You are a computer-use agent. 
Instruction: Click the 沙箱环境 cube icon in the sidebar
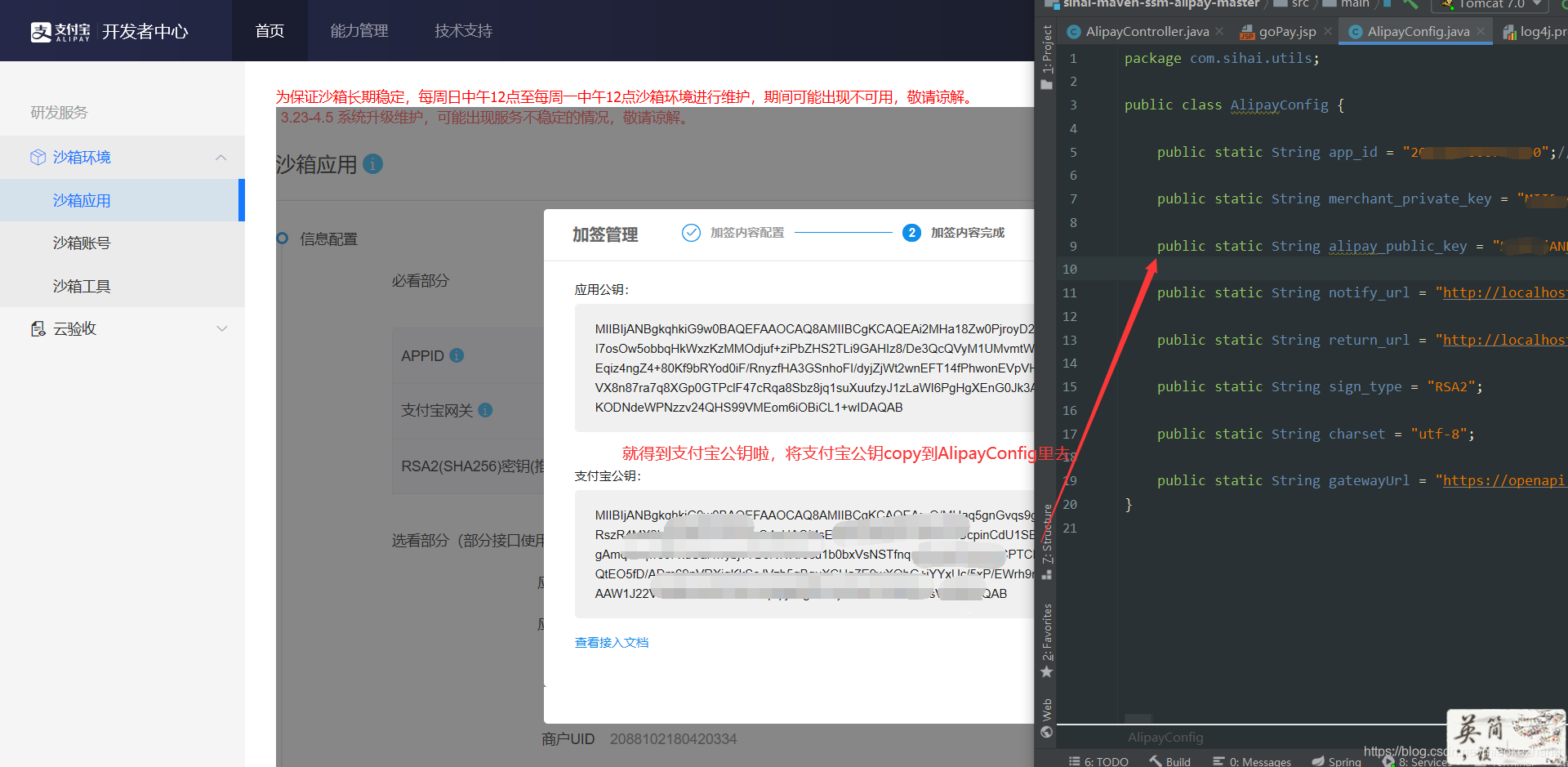pos(38,157)
